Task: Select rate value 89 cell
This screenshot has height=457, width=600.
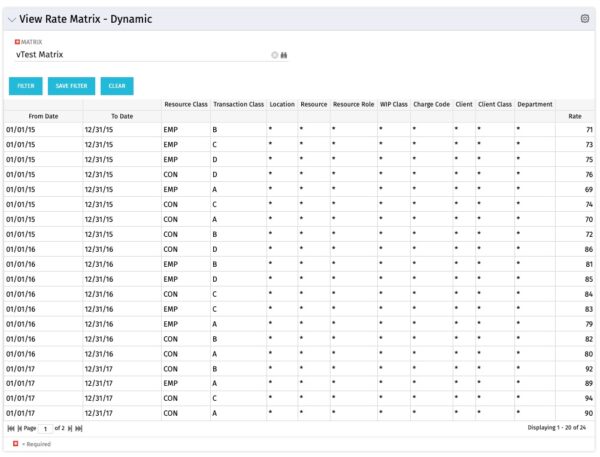Action: [x=575, y=383]
